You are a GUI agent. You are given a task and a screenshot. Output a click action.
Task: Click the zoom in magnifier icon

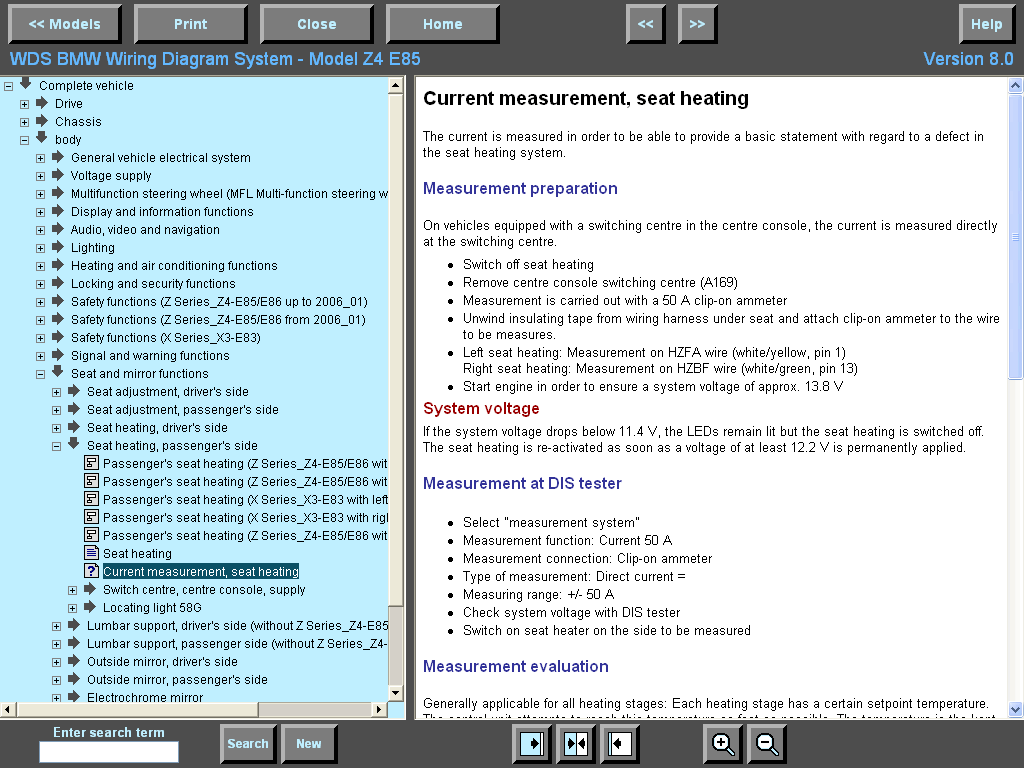(x=722, y=743)
